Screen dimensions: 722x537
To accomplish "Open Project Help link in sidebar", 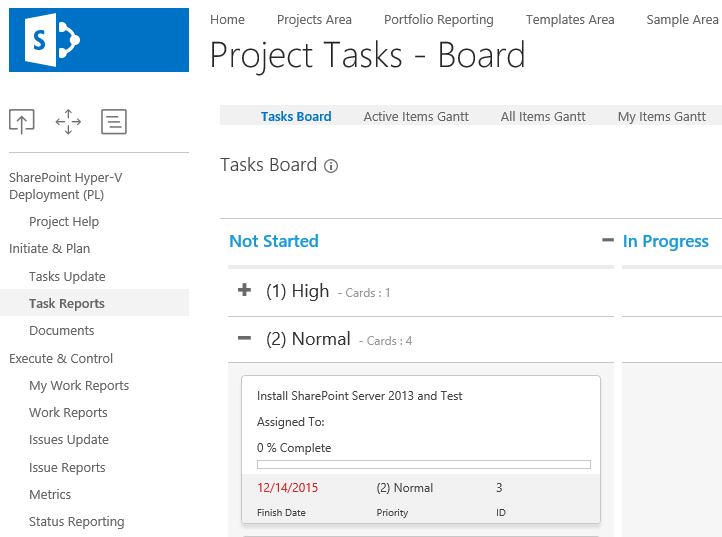I will 64,221.
